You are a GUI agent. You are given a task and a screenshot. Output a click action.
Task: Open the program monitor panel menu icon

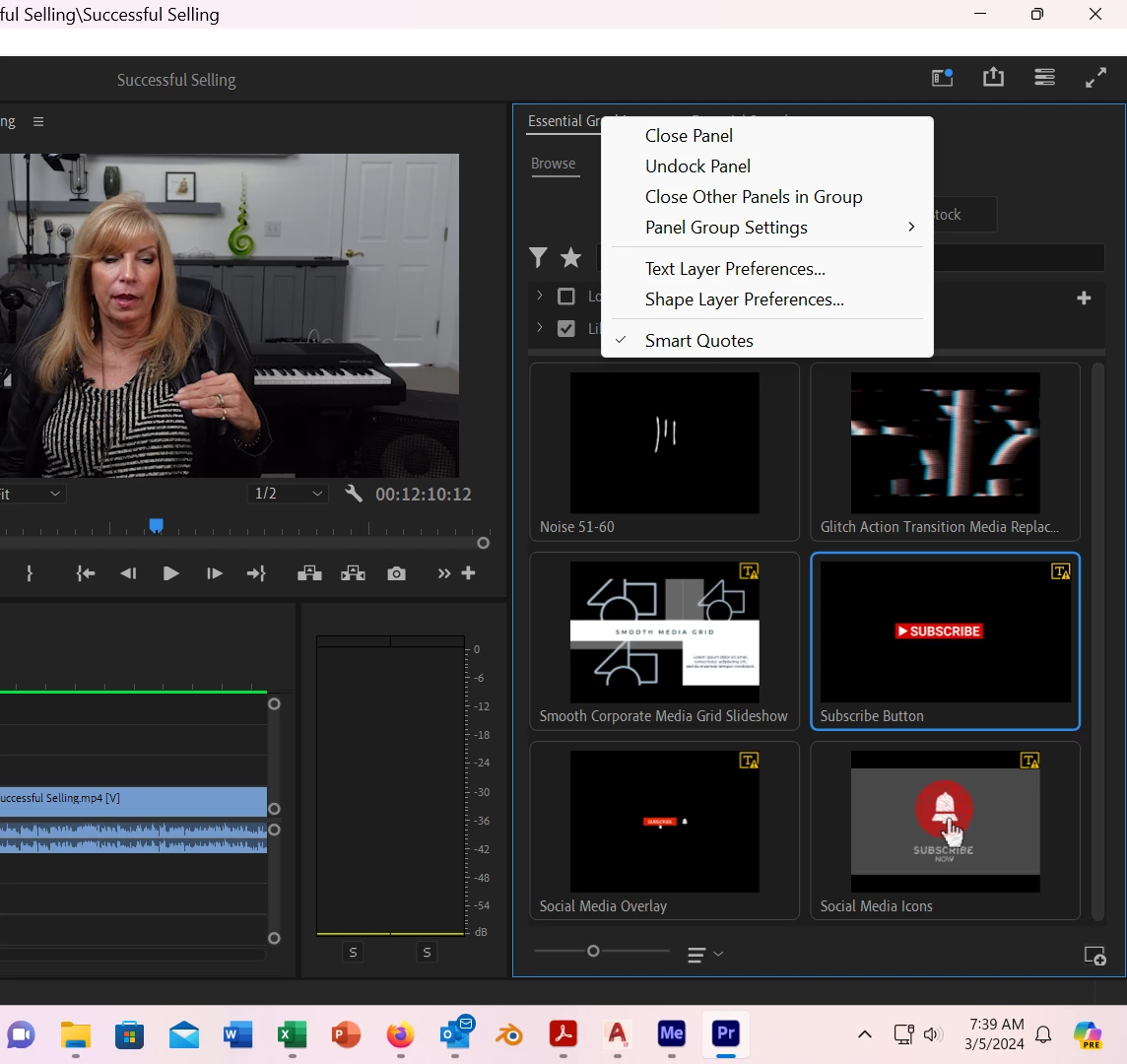pyautogui.click(x=38, y=122)
